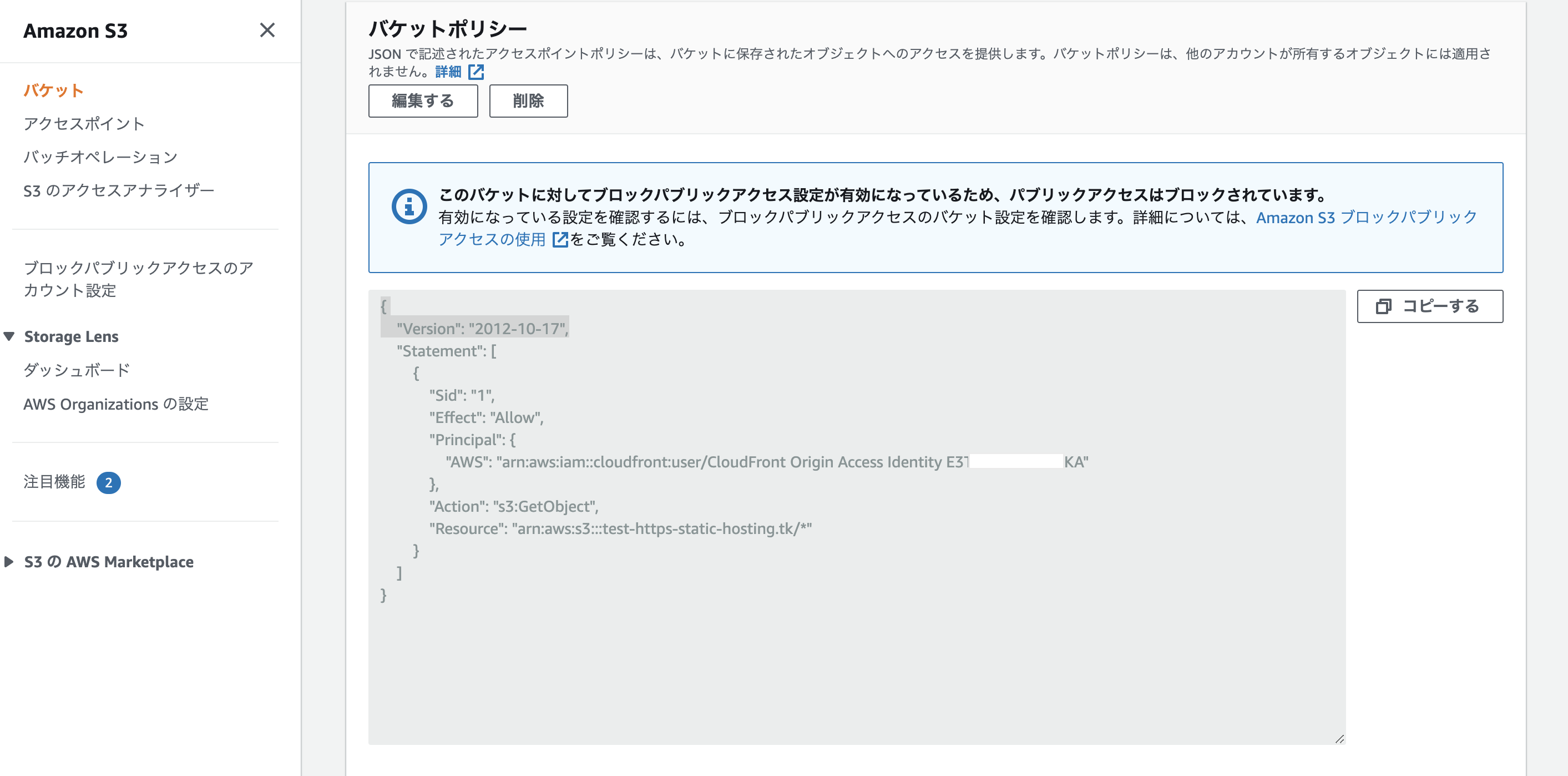Open AWS Organizations の設定
Screen dimensions: 1568x776
[115, 405]
